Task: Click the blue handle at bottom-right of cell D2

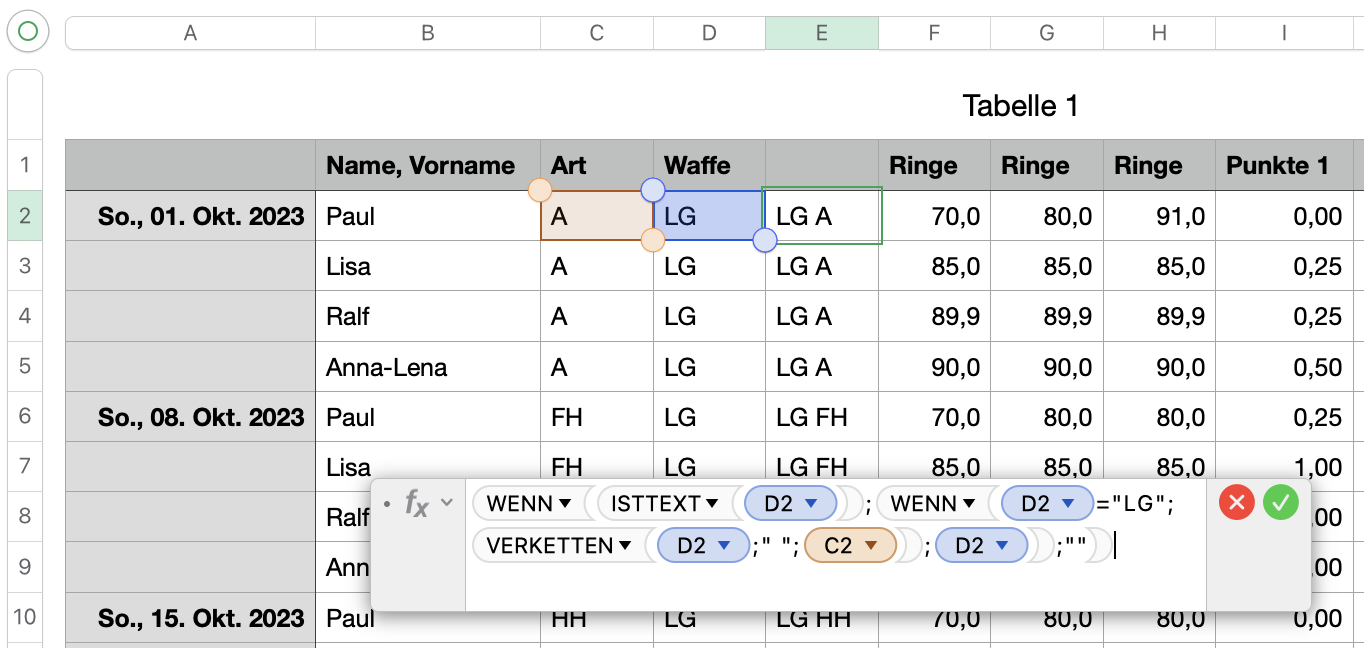Action: (x=765, y=240)
